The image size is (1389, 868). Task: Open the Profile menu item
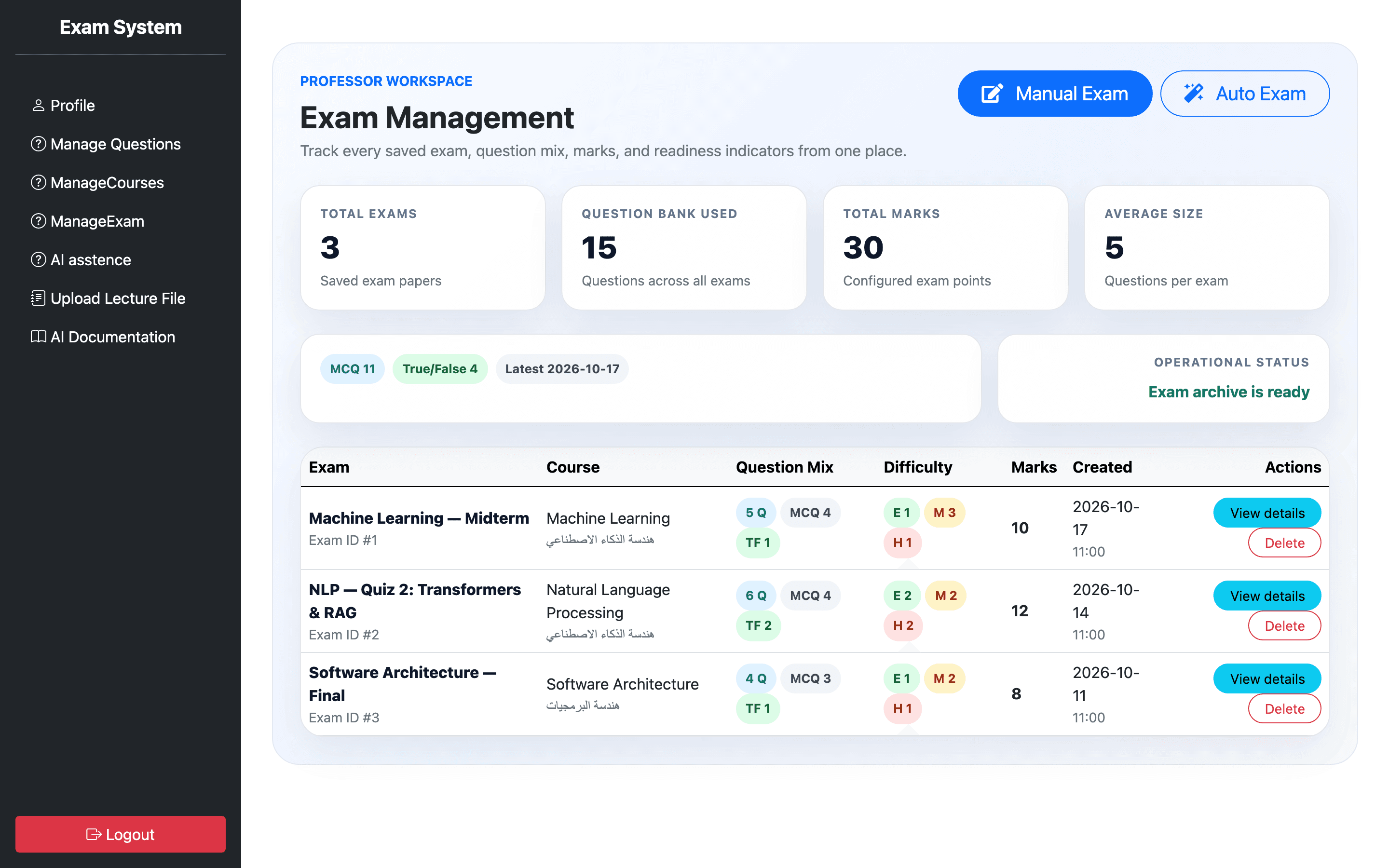(121, 105)
